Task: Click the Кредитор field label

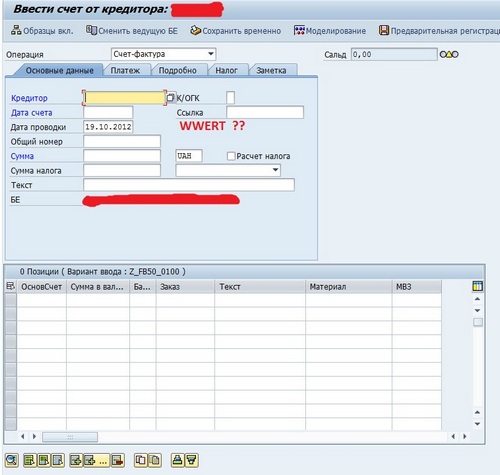Action: [29, 98]
